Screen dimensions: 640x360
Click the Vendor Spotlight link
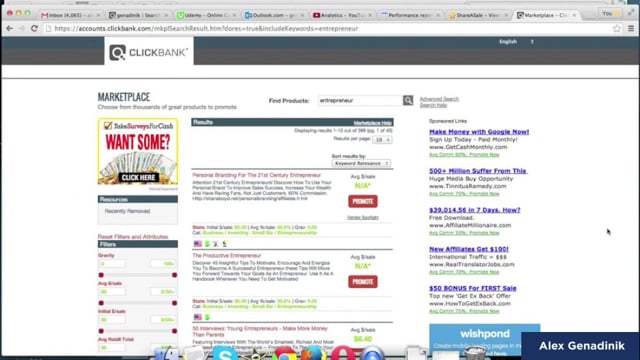pos(363,218)
